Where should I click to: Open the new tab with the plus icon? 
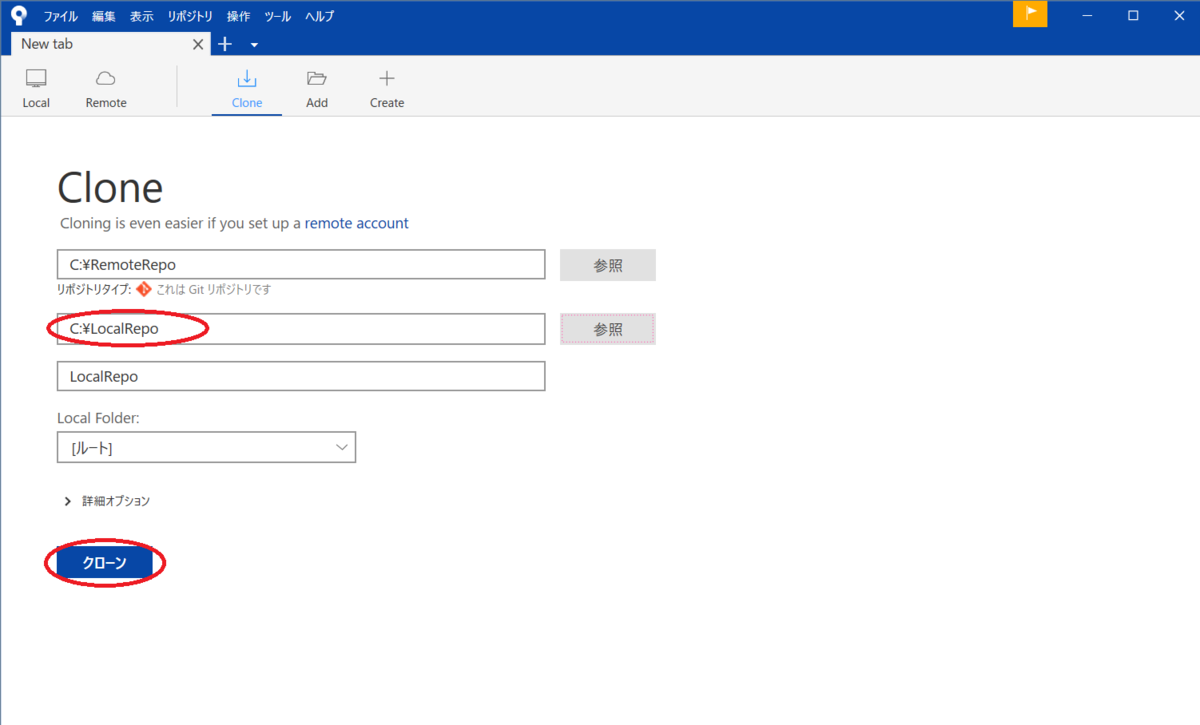tap(224, 44)
